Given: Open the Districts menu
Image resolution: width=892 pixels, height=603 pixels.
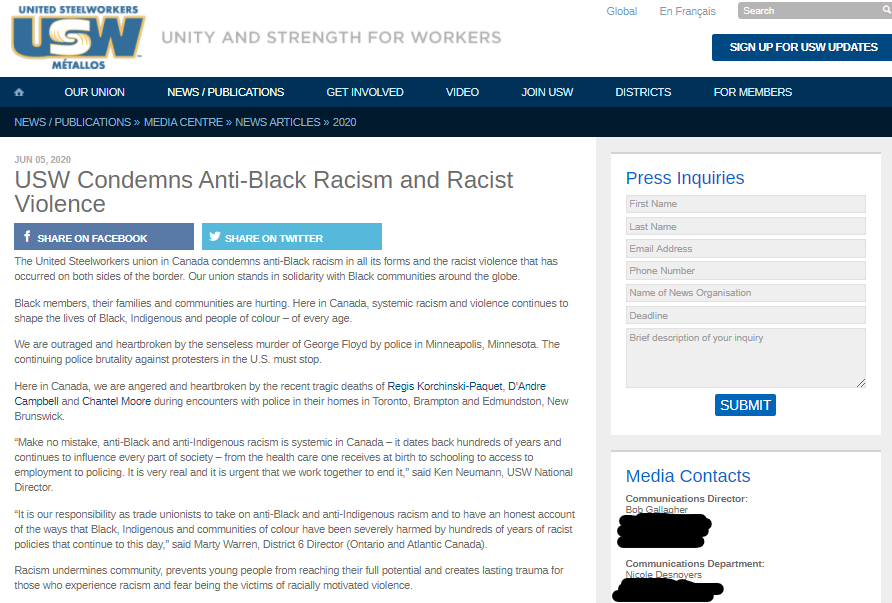Looking at the screenshot, I should tap(643, 92).
